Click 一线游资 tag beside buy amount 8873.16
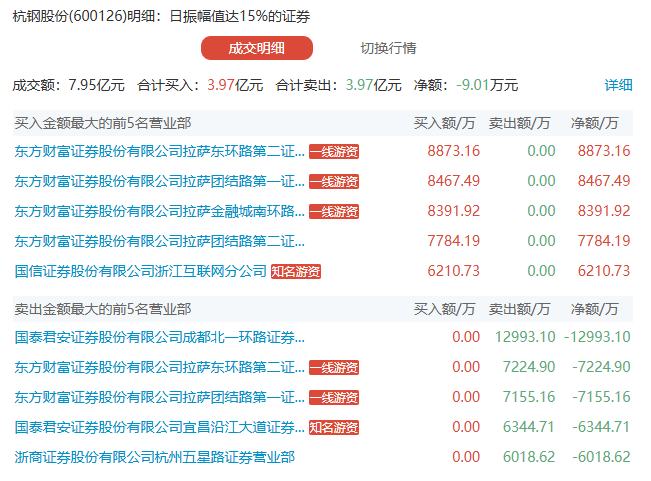Screen dimensions: 651x481 [334, 151]
